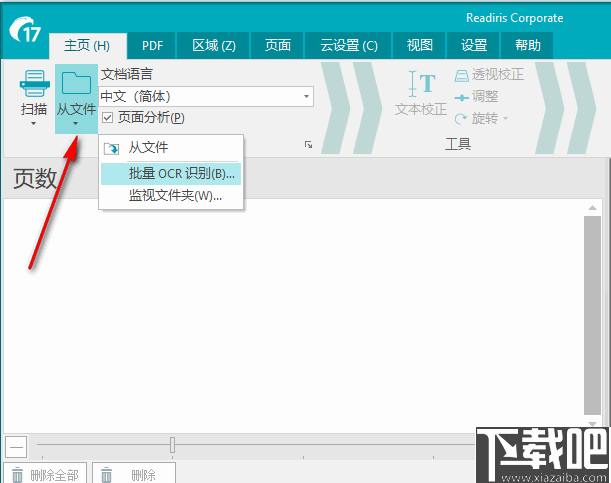Click the "工具" group label

pyautogui.click(x=458, y=144)
